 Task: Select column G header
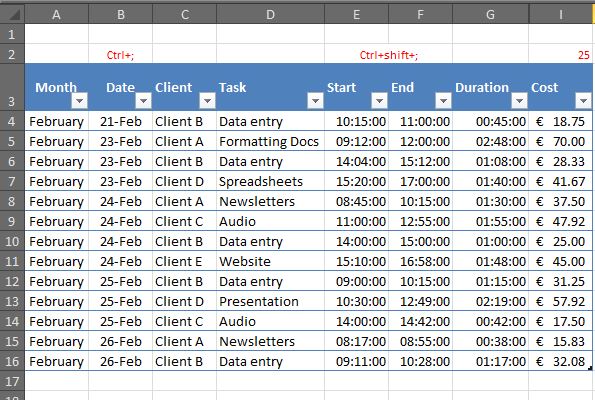[x=490, y=14]
